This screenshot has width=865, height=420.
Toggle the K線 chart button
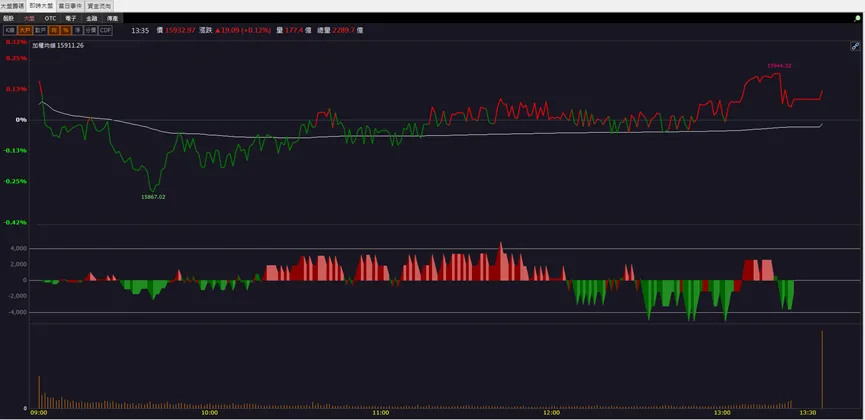pyautogui.click(x=9, y=30)
